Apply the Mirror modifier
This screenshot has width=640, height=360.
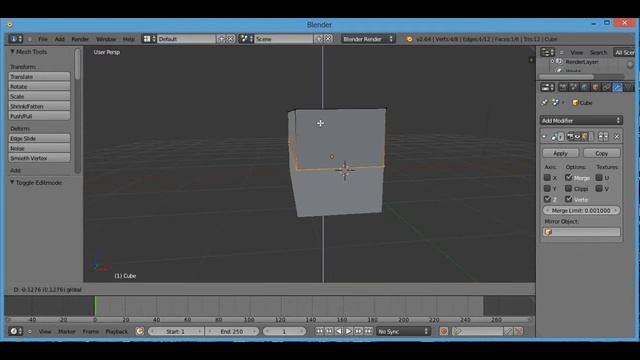pyautogui.click(x=560, y=153)
